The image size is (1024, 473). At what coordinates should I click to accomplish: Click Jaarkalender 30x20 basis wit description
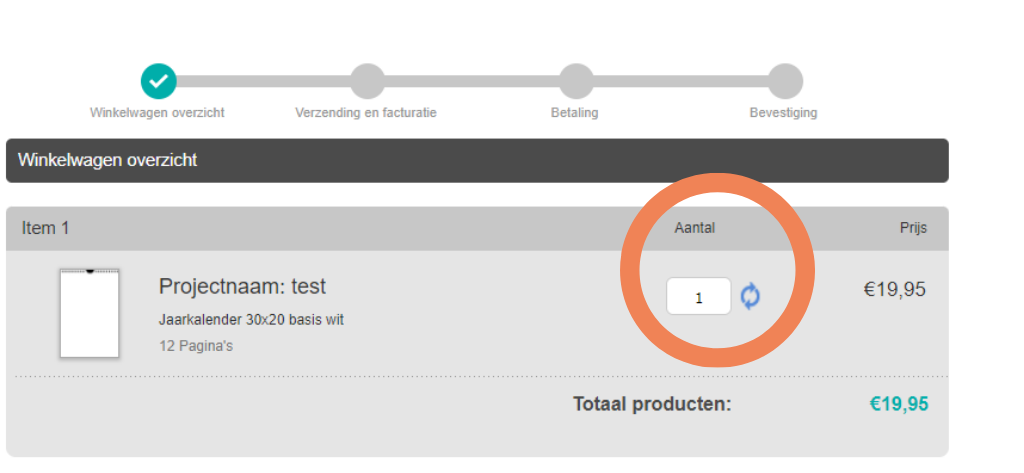[x=251, y=320]
